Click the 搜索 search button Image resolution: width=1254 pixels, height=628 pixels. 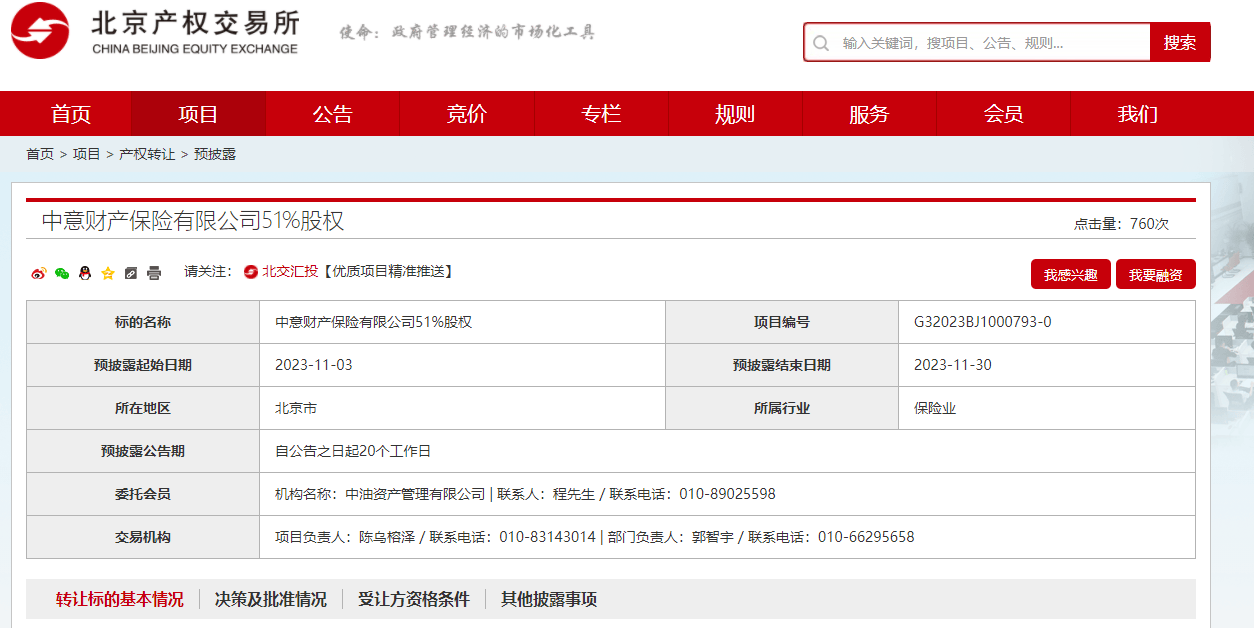(1180, 42)
